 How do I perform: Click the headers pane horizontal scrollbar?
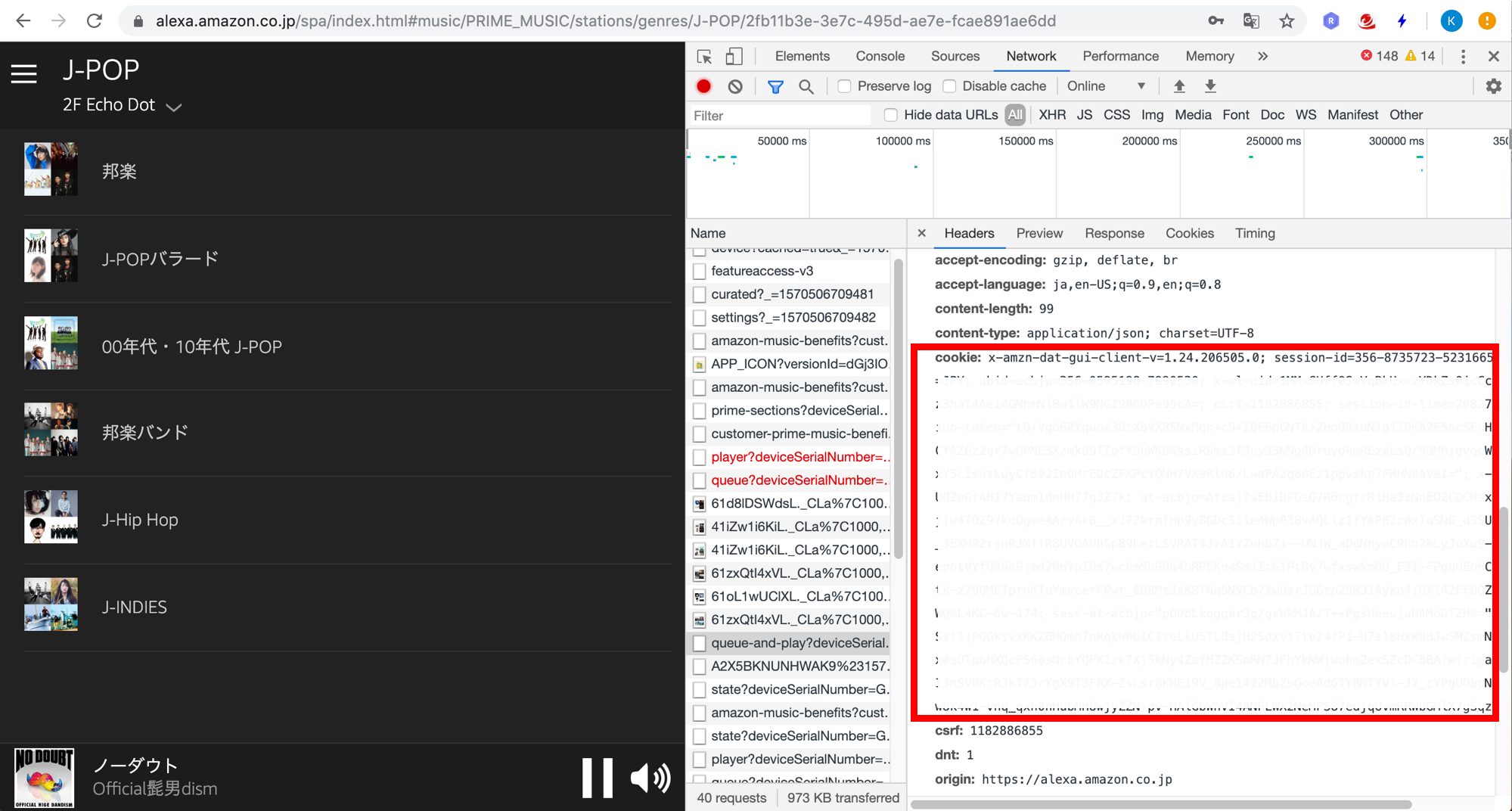point(1161,804)
